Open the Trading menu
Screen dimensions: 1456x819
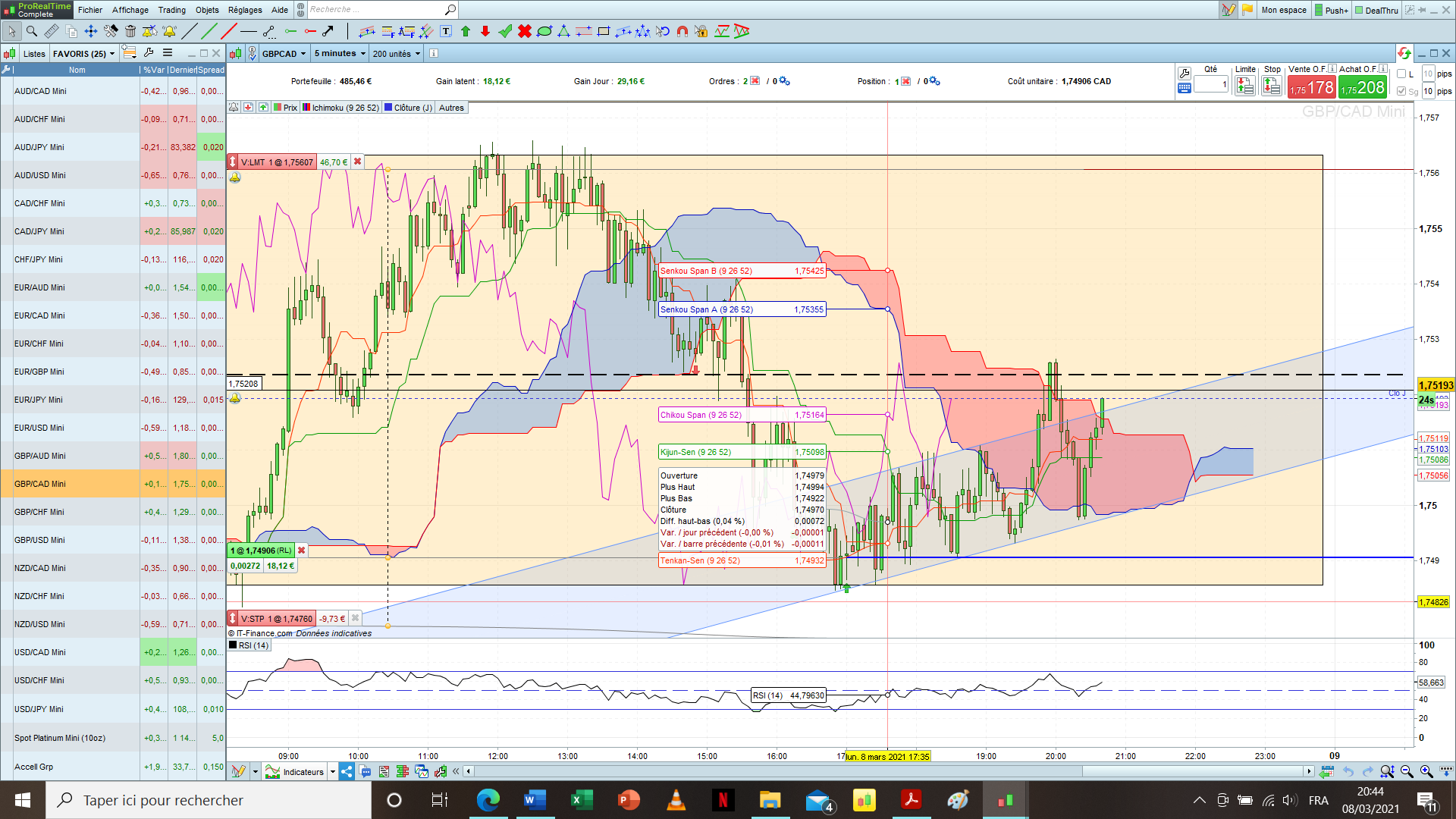point(171,10)
